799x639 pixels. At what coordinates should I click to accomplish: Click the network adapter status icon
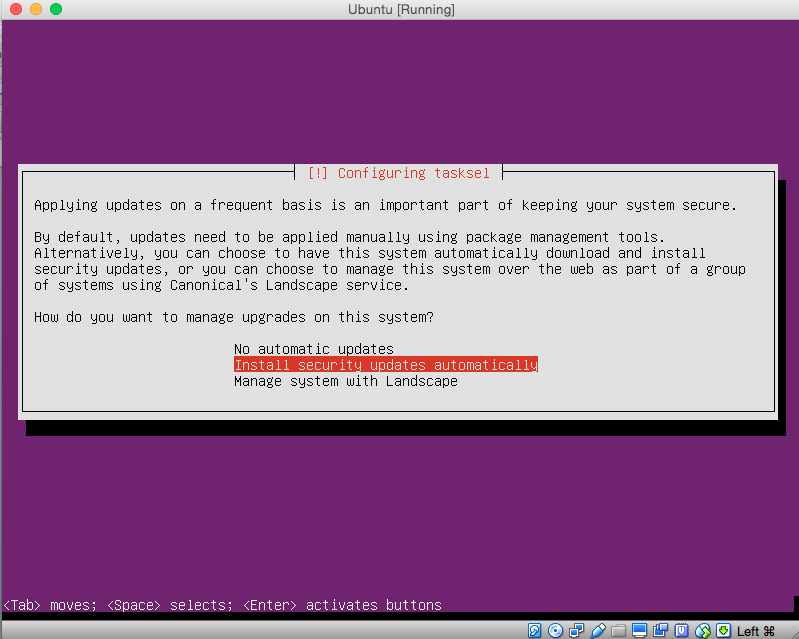tap(577, 631)
